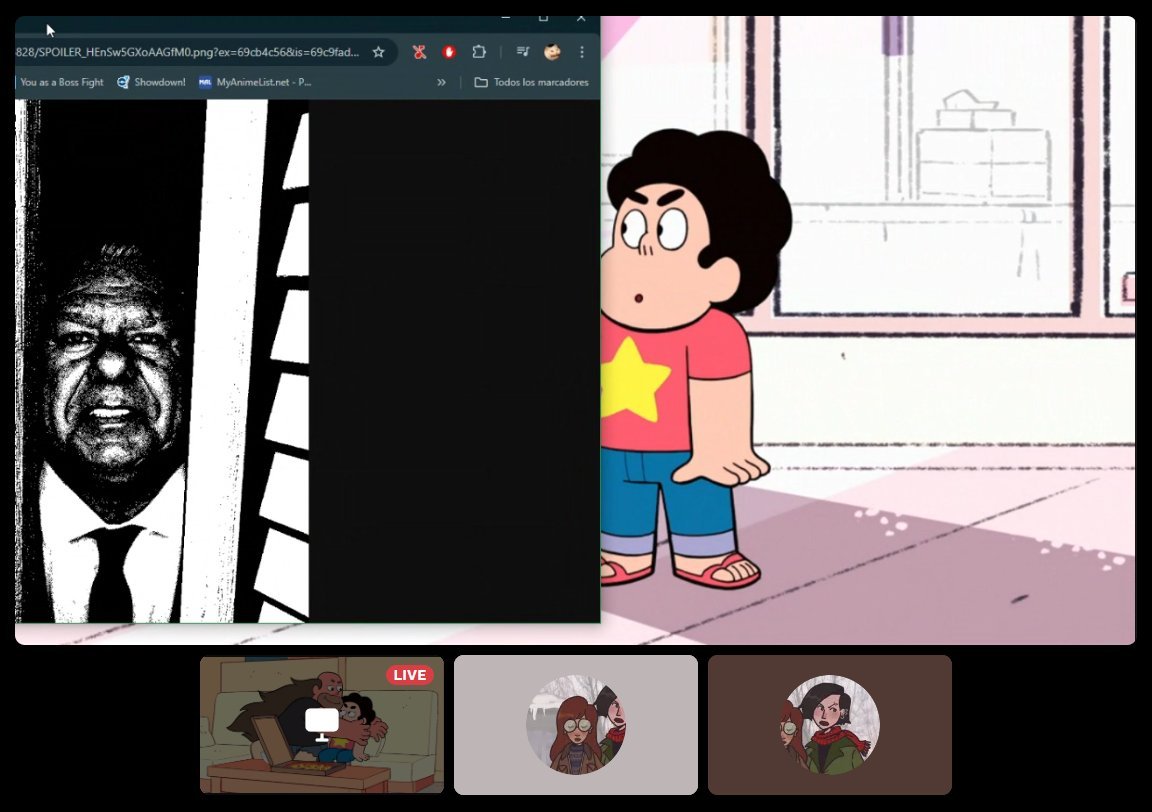This screenshot has height=812, width=1152.
Task: Bookmark this page with the star icon
Action: 378,52
